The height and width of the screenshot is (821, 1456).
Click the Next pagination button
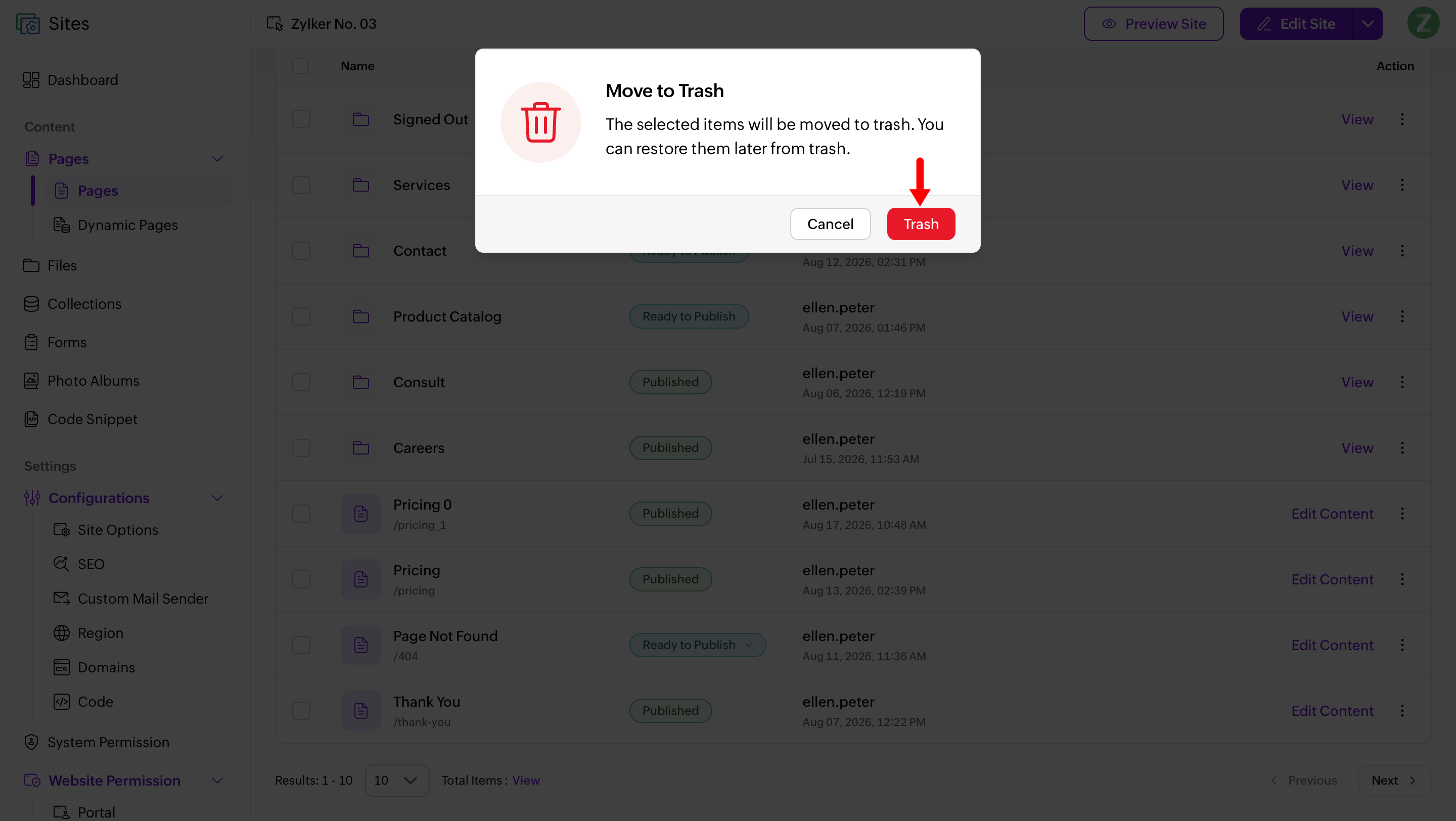click(1394, 781)
